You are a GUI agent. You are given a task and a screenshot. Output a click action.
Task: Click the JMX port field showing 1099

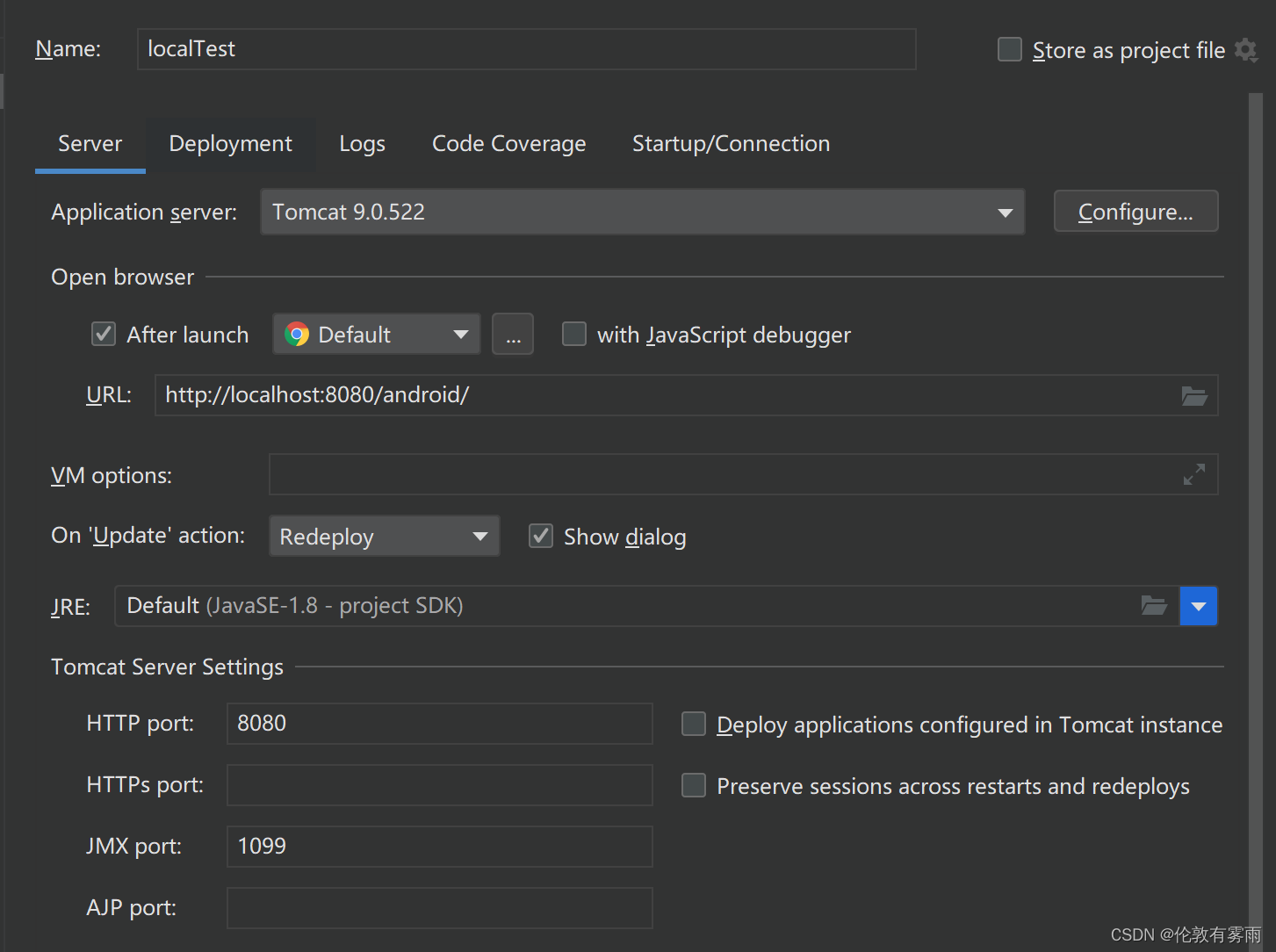440,847
